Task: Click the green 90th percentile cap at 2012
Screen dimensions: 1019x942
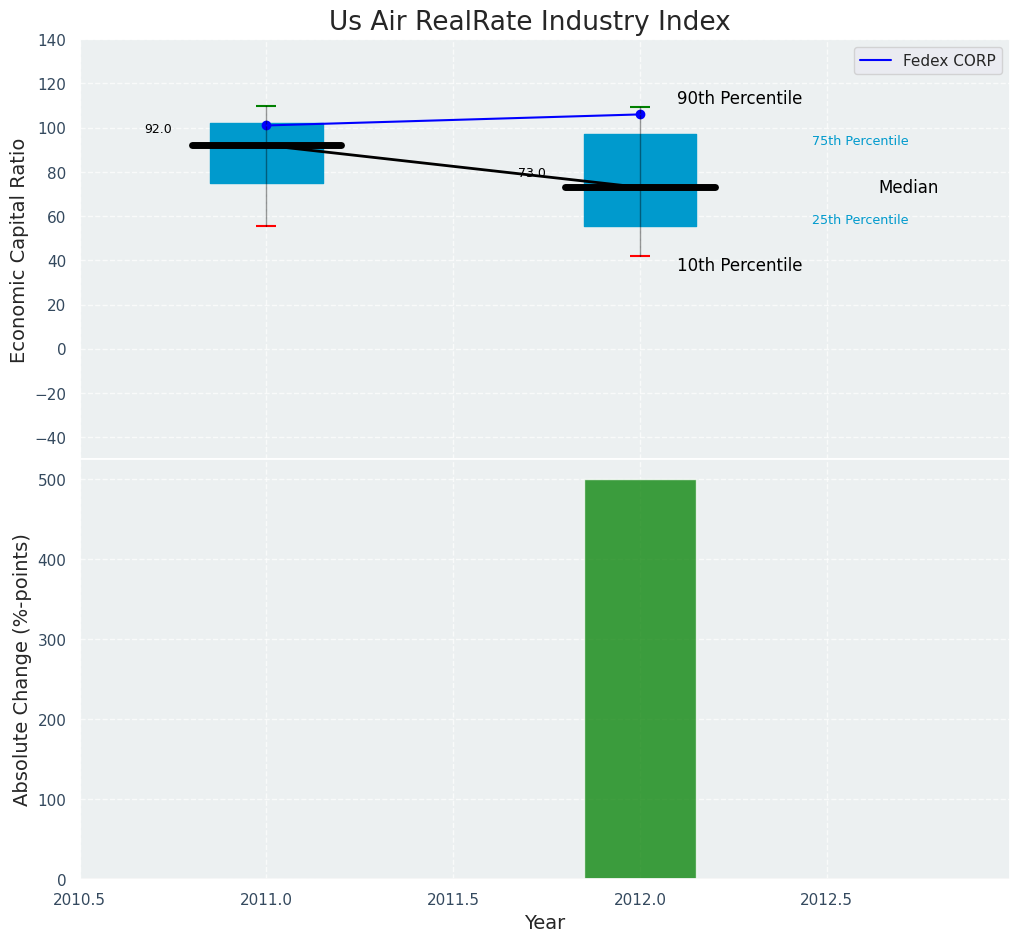Action: point(640,107)
